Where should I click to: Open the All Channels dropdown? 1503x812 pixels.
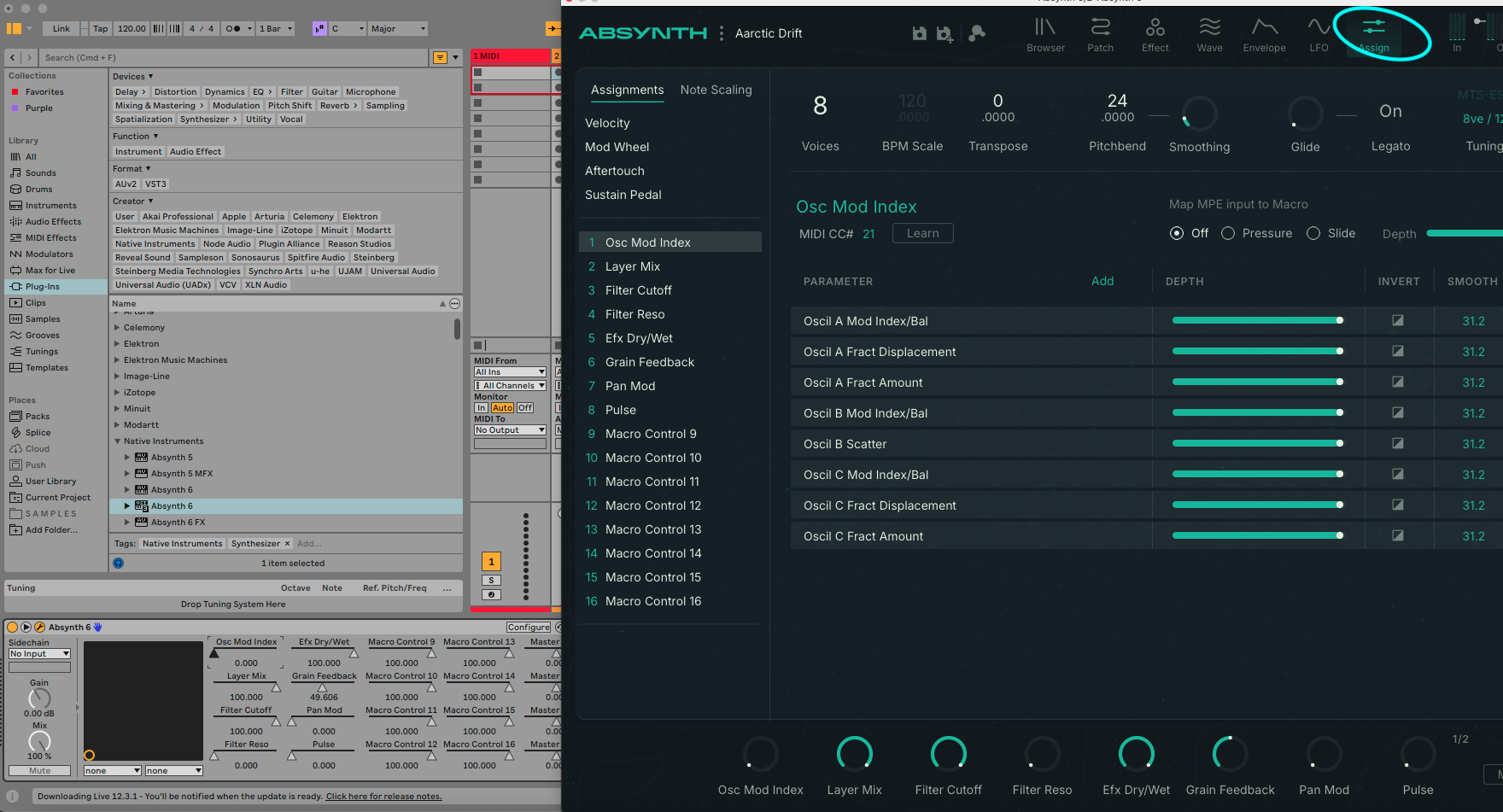[510, 386]
